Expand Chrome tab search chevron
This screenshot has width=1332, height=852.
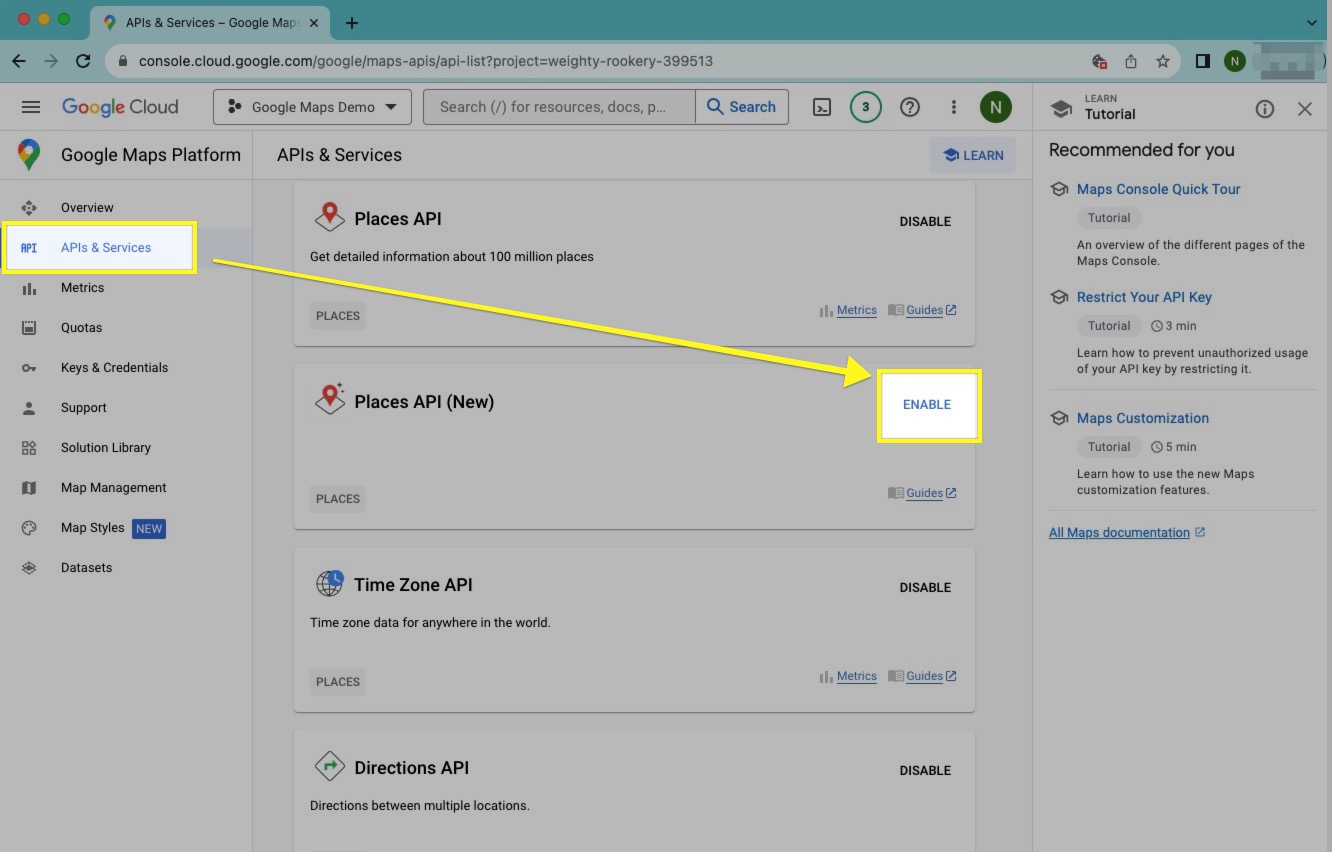[1312, 22]
